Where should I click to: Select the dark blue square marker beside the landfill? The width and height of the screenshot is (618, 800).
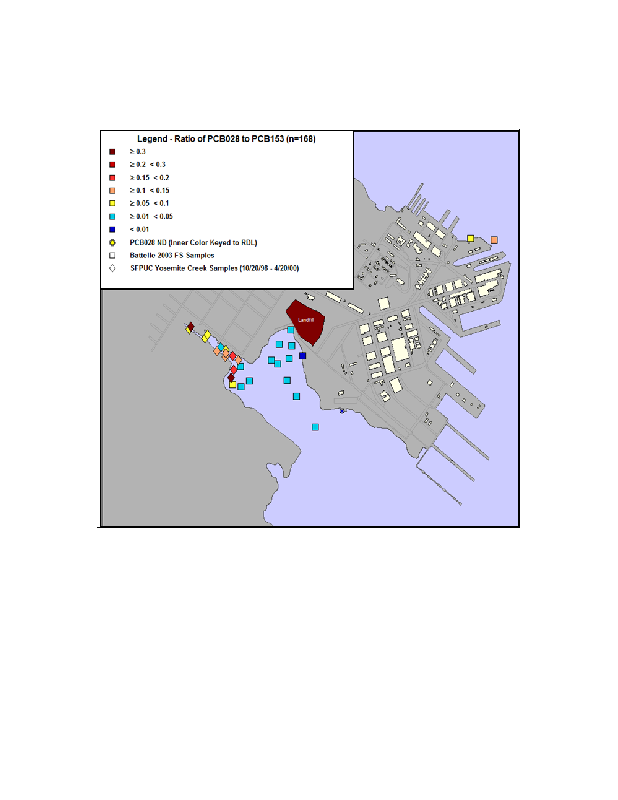(302, 355)
